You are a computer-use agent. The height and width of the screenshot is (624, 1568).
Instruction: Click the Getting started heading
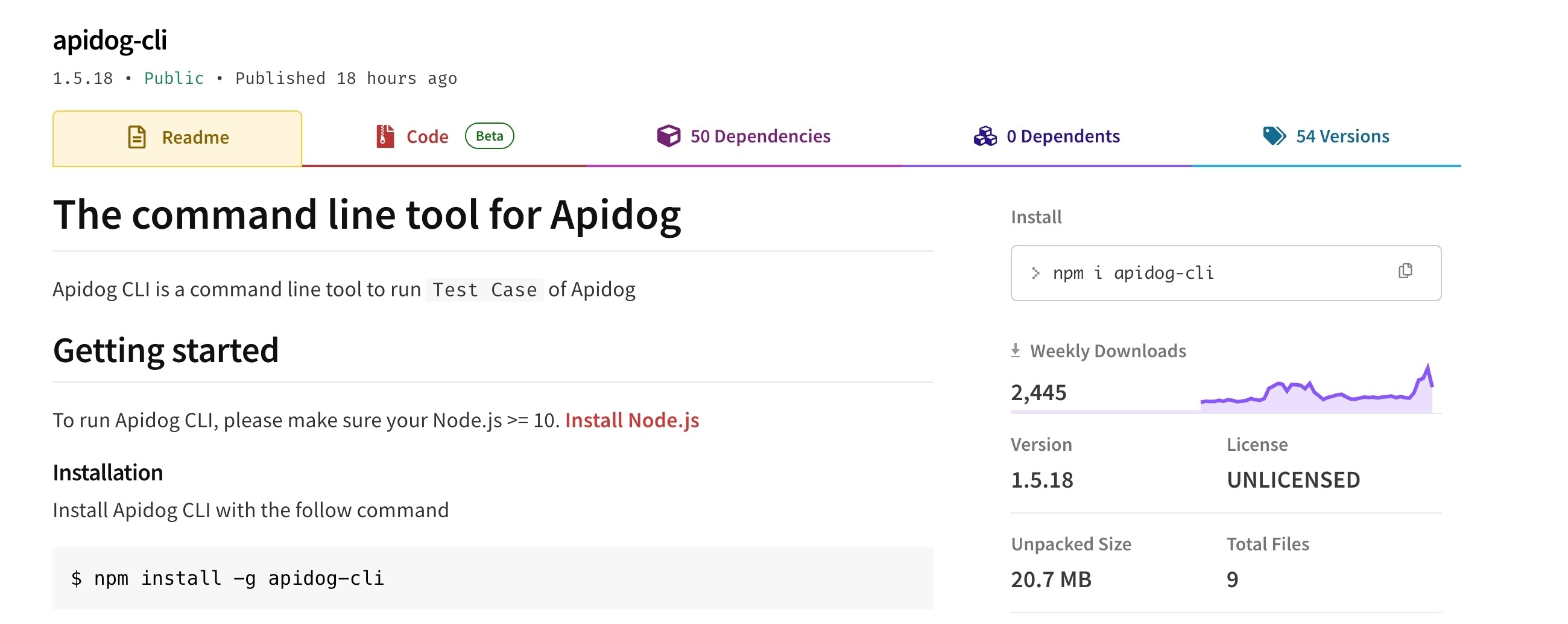click(x=166, y=351)
